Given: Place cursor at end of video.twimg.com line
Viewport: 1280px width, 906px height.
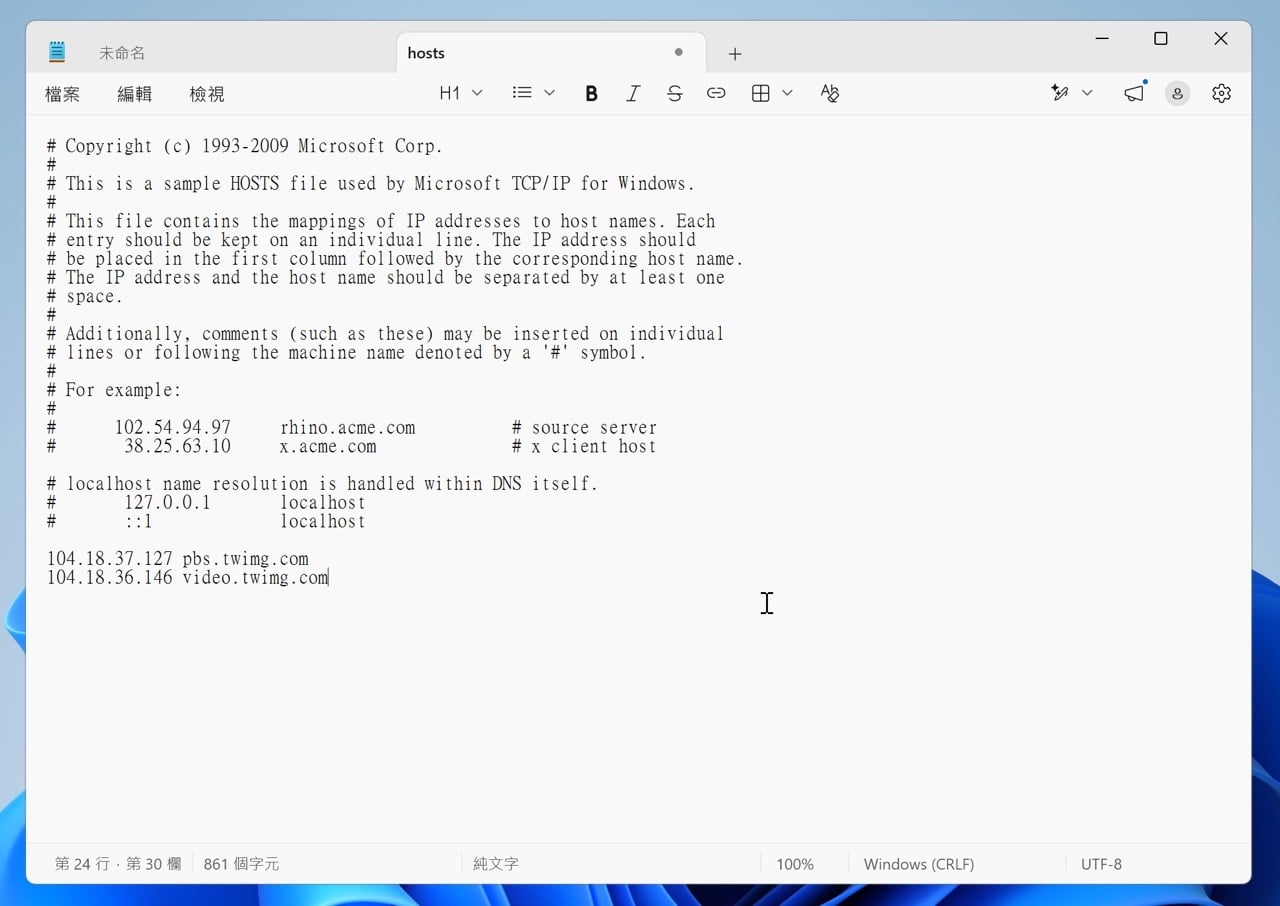Looking at the screenshot, I should pos(329,578).
